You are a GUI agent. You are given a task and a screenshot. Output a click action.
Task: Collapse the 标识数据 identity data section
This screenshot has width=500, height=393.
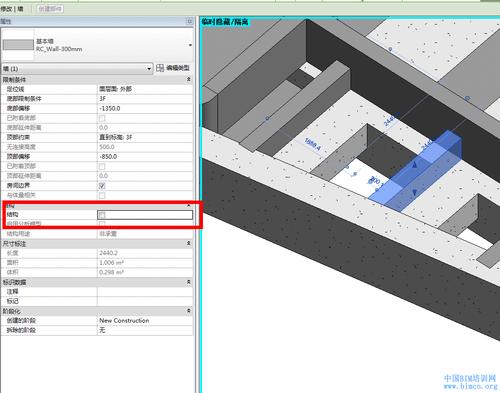pyautogui.click(x=189, y=282)
